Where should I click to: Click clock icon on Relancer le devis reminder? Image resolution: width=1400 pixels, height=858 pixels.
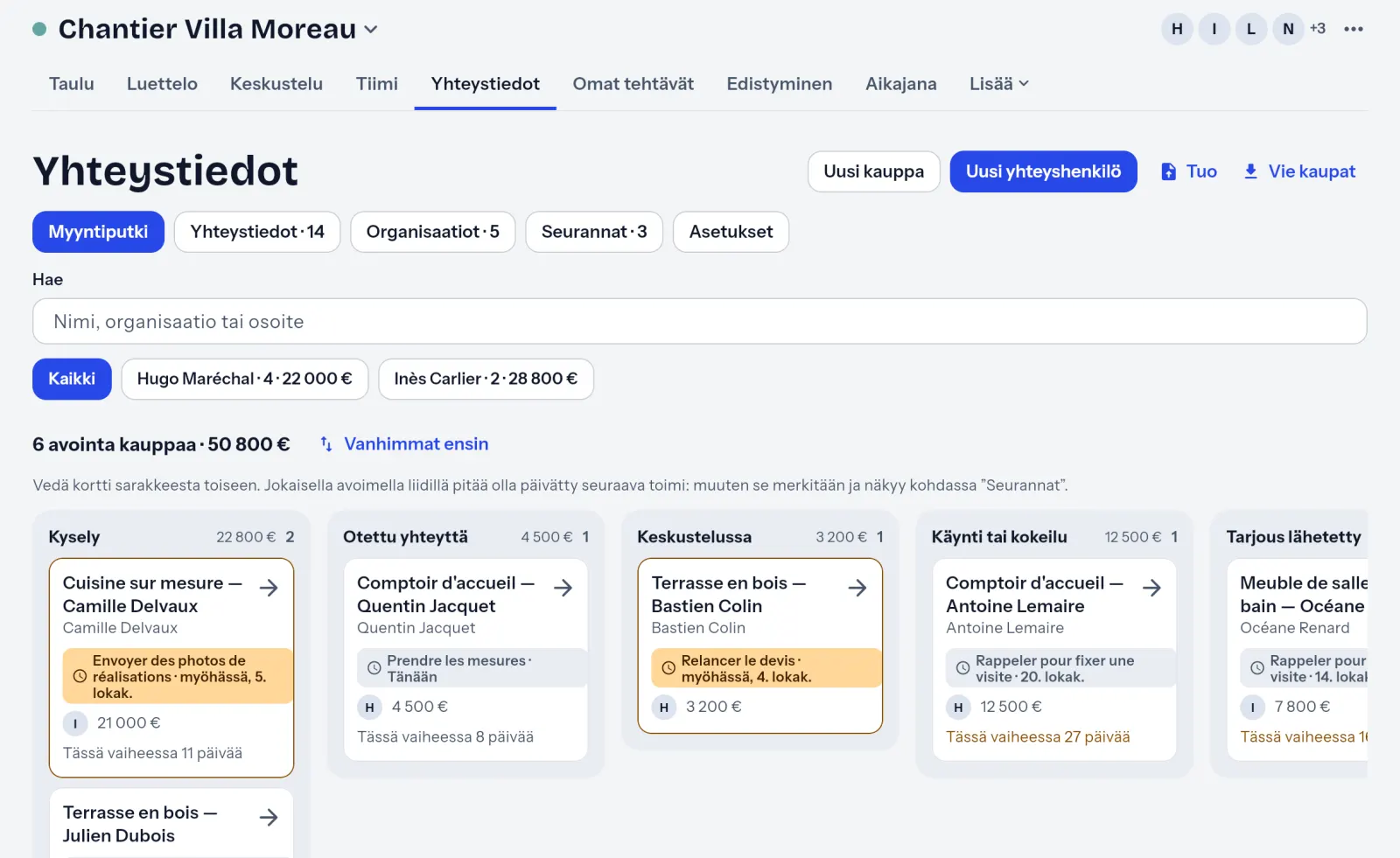[668, 668]
